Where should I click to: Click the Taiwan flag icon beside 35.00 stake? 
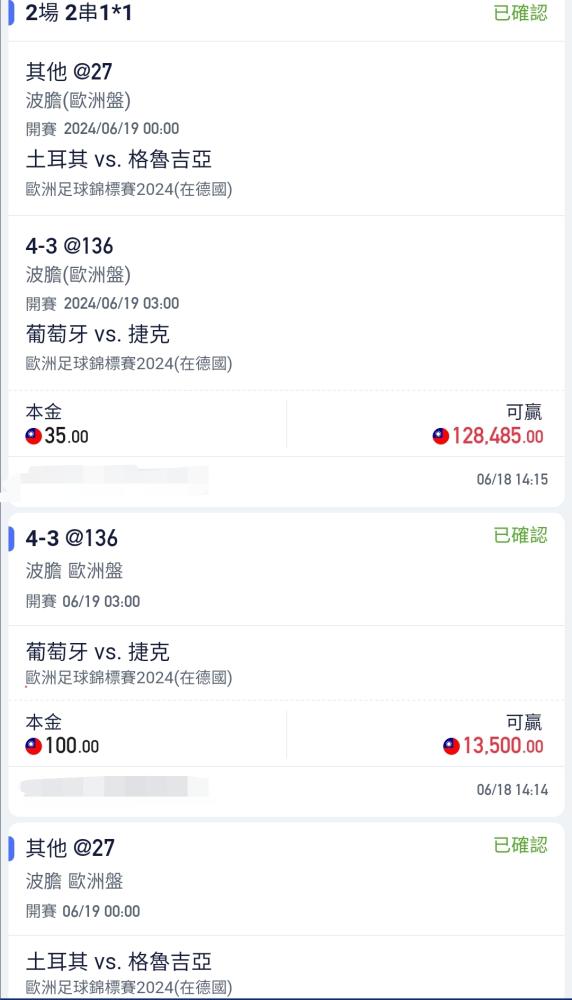click(x=33, y=436)
